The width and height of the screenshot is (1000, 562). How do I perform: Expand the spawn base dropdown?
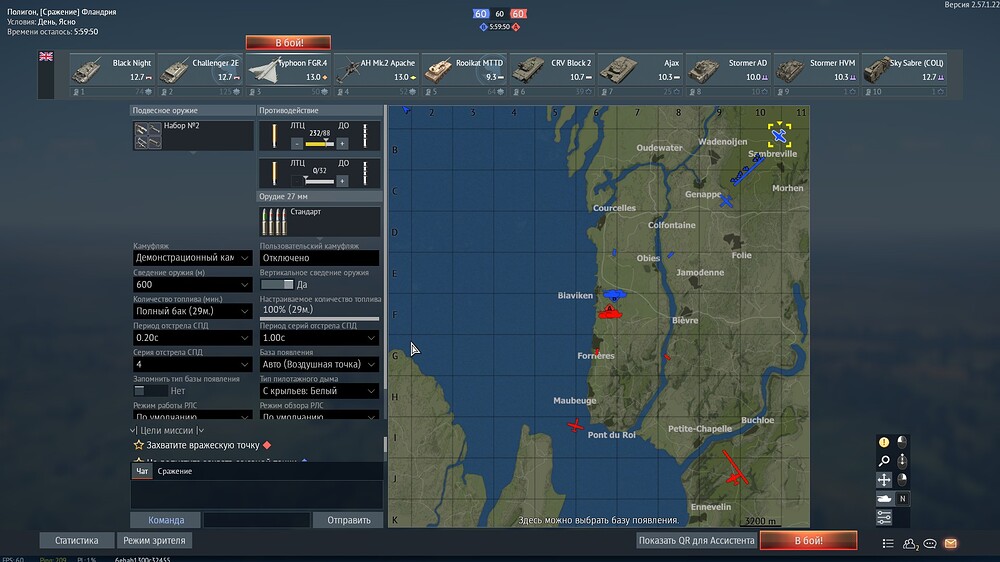pyautogui.click(x=319, y=364)
